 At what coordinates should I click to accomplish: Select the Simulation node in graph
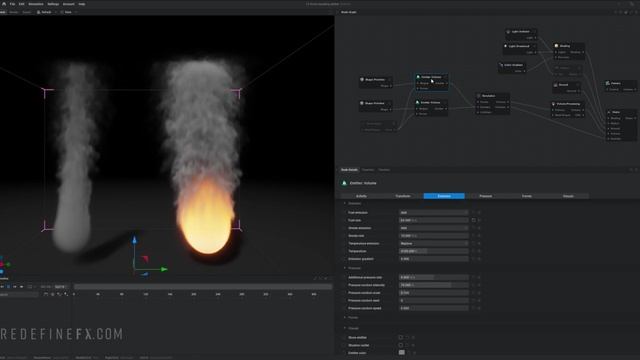click(493, 104)
